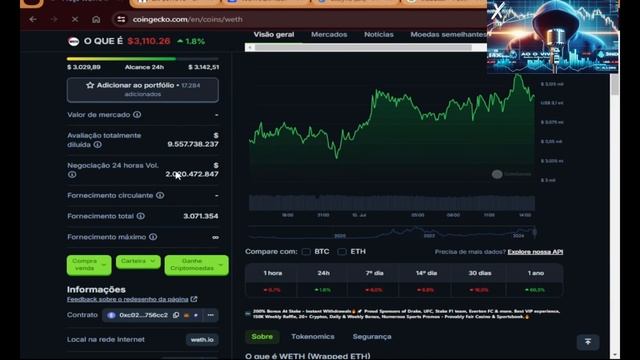Click the page vertical scrollbar
Image resolution: width=640 pixels, height=360 pixels.
(614, 85)
